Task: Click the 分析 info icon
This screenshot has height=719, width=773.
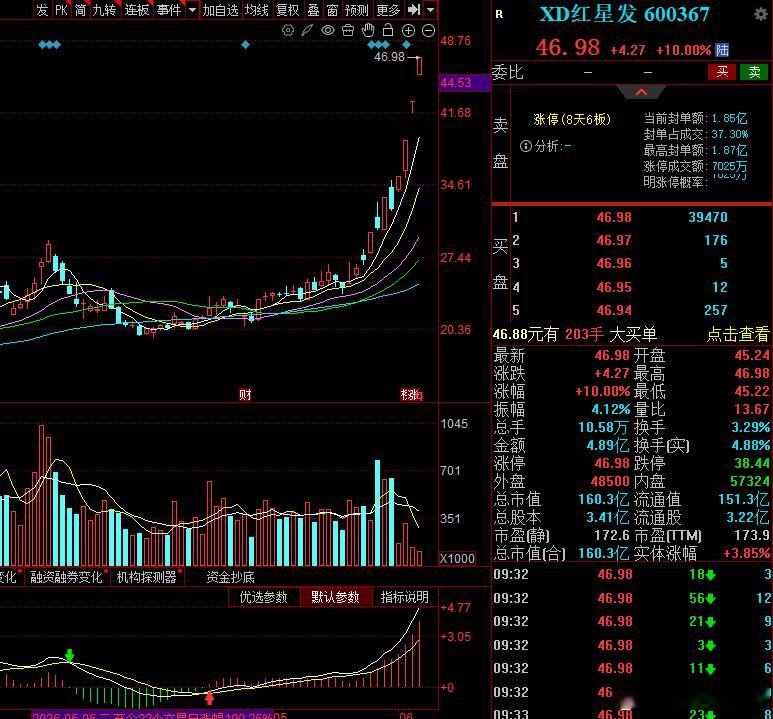Action: (x=526, y=146)
